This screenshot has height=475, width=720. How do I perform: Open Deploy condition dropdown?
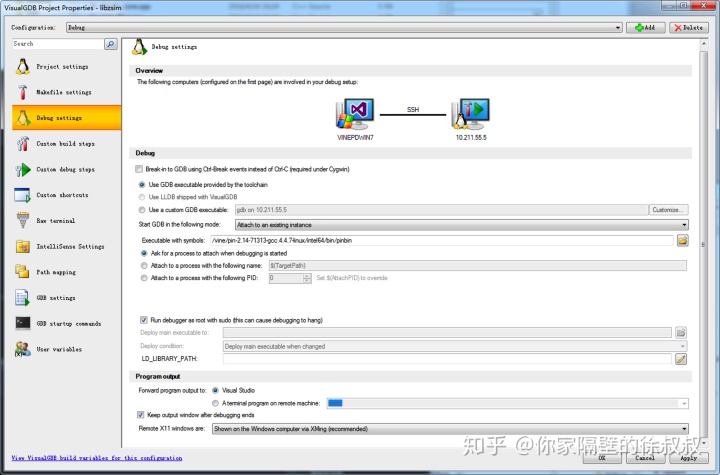455,346
